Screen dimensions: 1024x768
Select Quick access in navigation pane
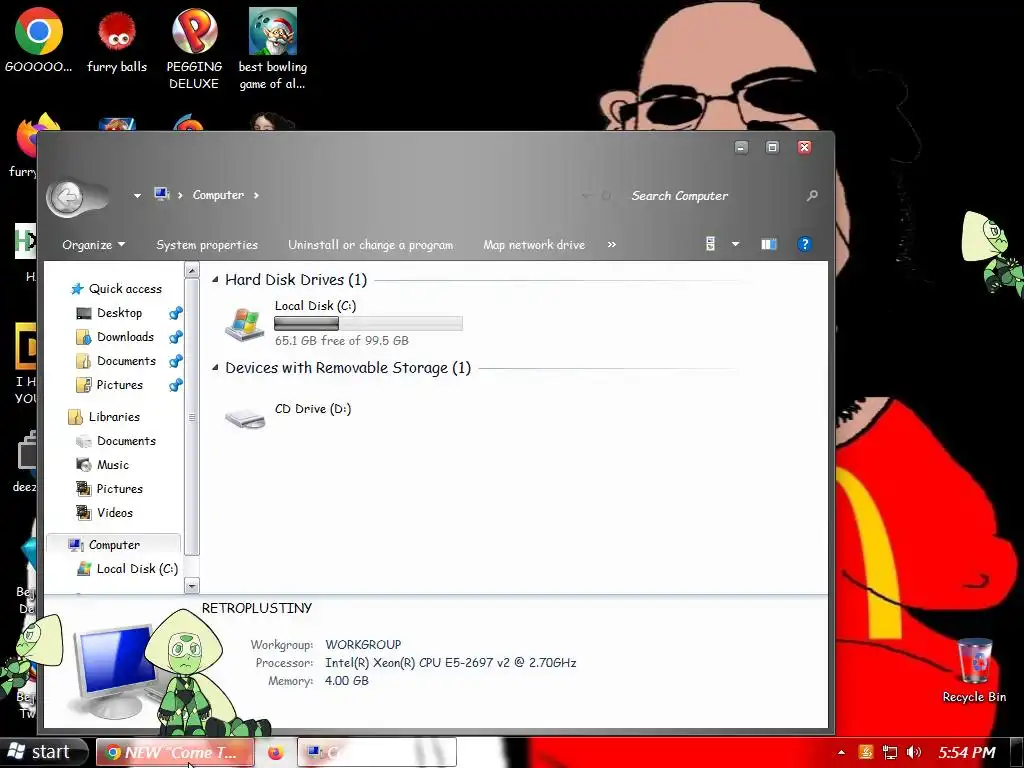[x=125, y=289]
